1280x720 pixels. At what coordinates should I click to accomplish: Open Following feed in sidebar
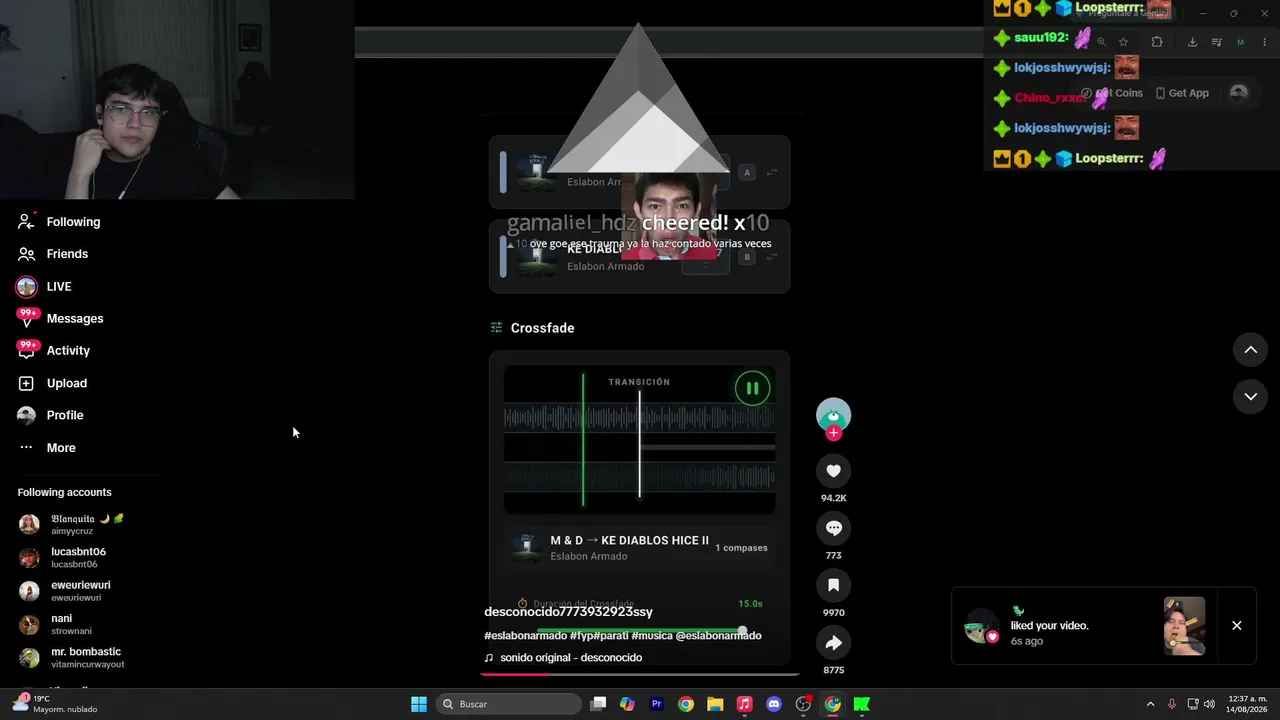60,222
